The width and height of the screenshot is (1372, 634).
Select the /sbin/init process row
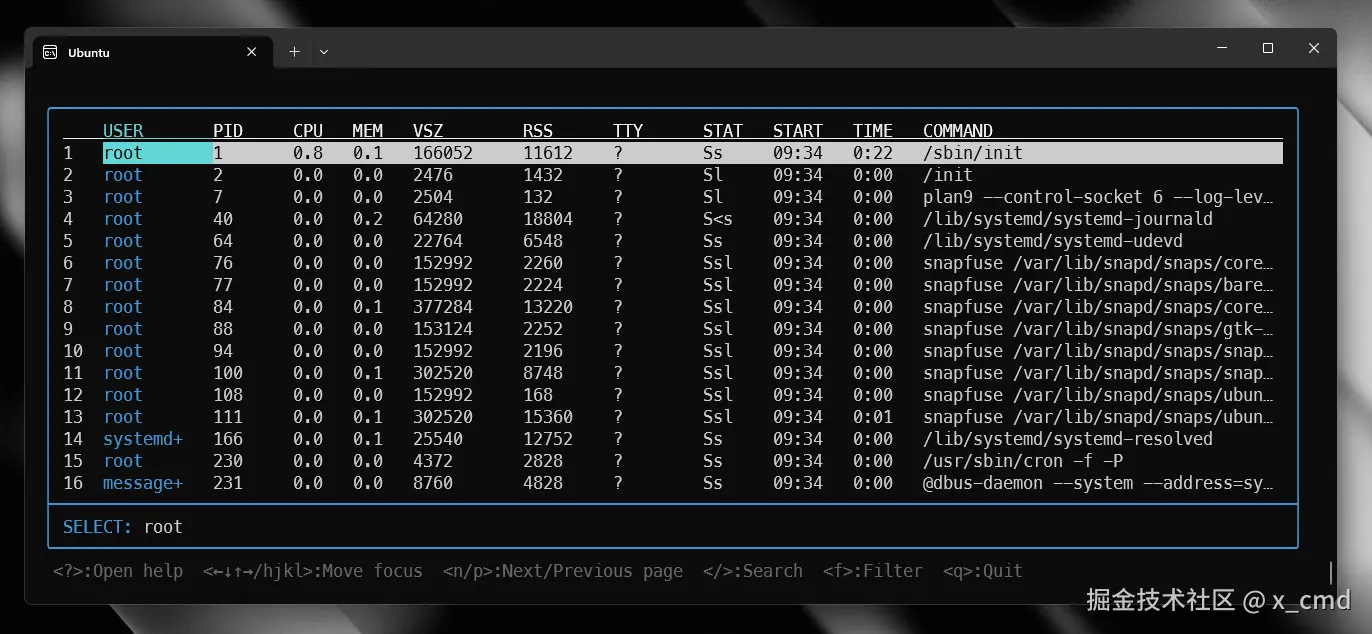pos(673,153)
